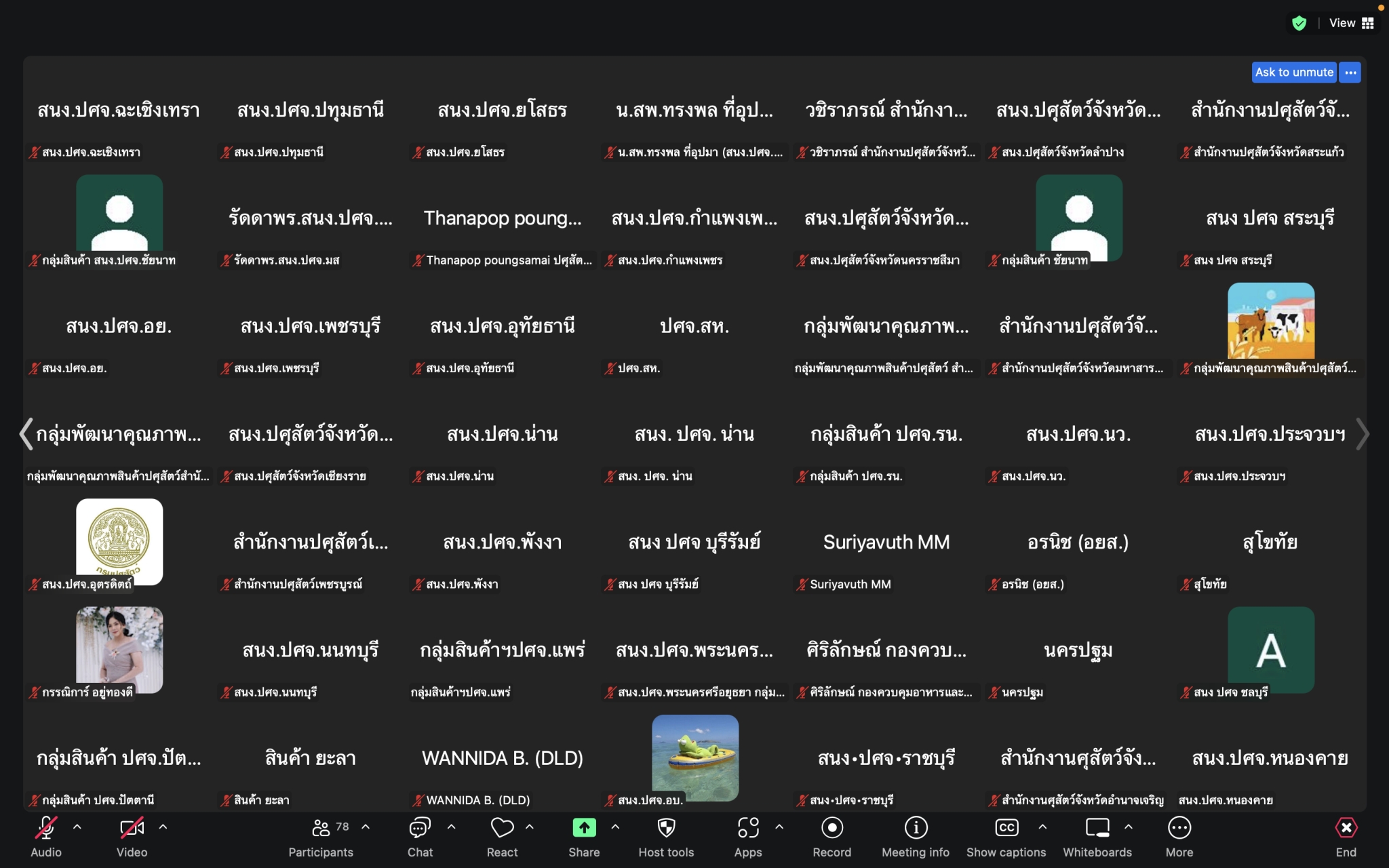
Task: Open Whiteboards from toolbar
Action: [x=1097, y=828]
